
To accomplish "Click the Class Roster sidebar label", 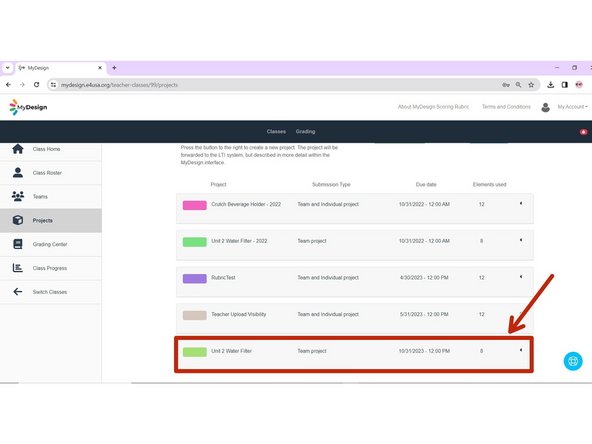I will [x=47, y=173].
